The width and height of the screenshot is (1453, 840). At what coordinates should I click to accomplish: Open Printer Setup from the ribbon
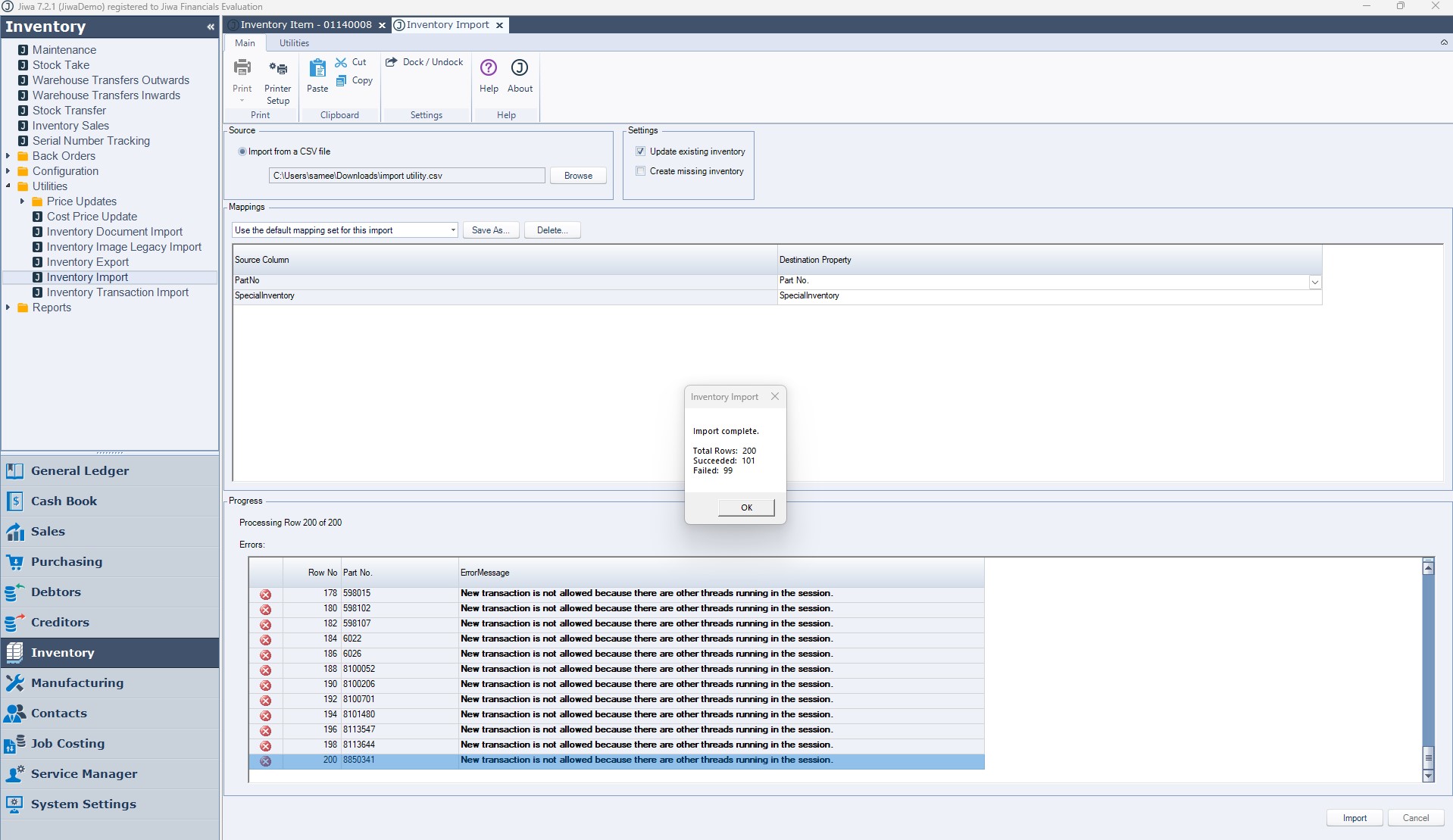click(278, 70)
